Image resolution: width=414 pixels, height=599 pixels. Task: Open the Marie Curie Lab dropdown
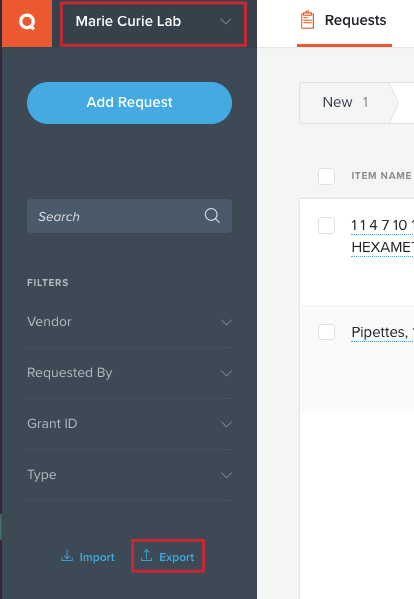[153, 24]
